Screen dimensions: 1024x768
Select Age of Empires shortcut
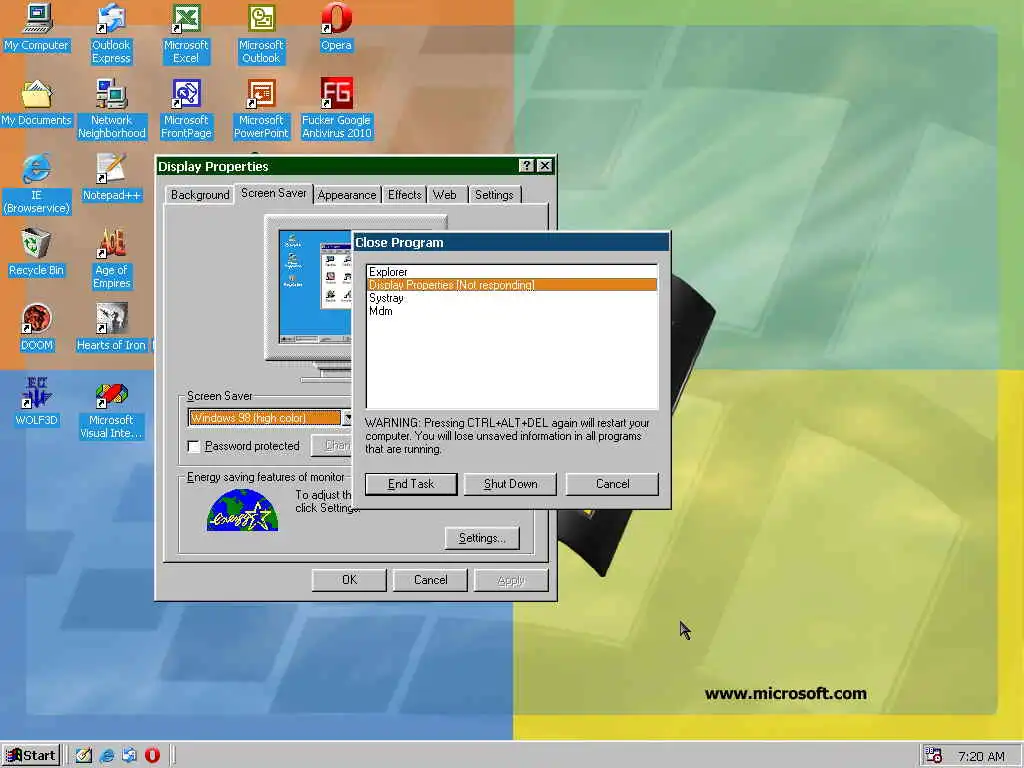point(112,259)
